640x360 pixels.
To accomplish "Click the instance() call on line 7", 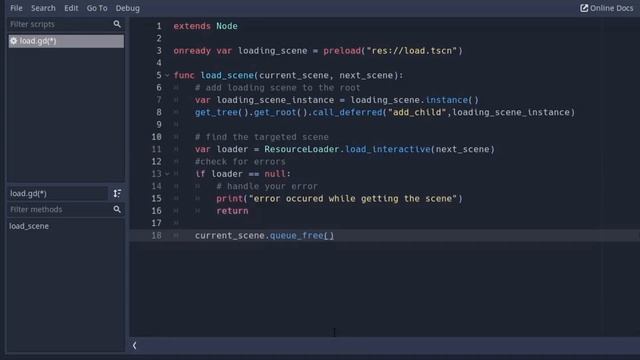I will tap(452, 100).
